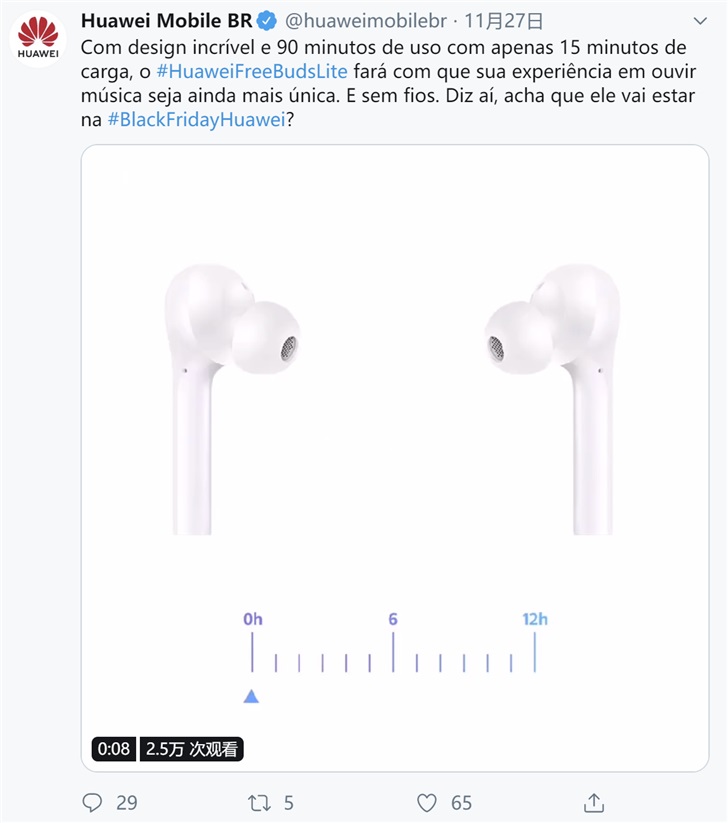
Task: Open the #HuaweiFreeBudsLite hashtag
Action: coord(252,71)
